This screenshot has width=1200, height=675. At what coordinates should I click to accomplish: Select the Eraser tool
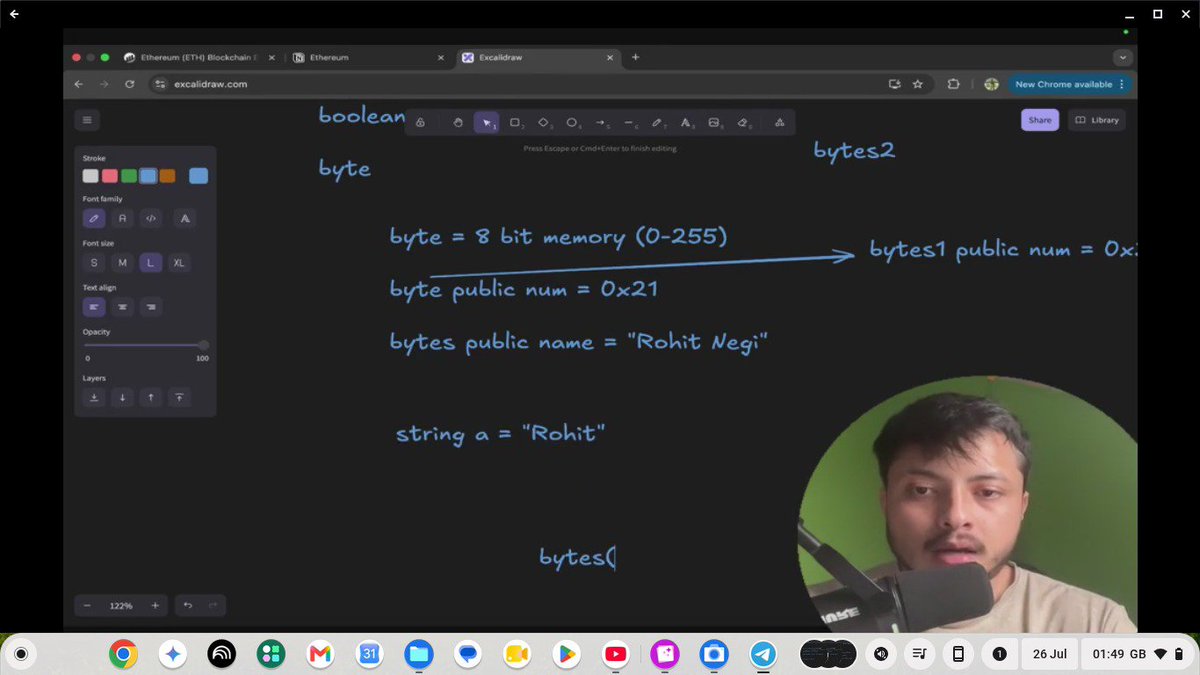point(743,123)
